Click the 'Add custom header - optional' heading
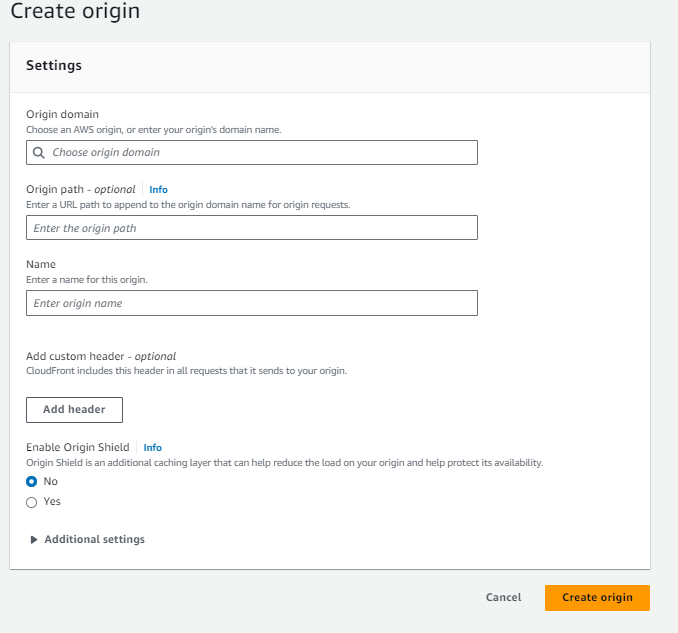Screen dimensions: 678x633 101,356
